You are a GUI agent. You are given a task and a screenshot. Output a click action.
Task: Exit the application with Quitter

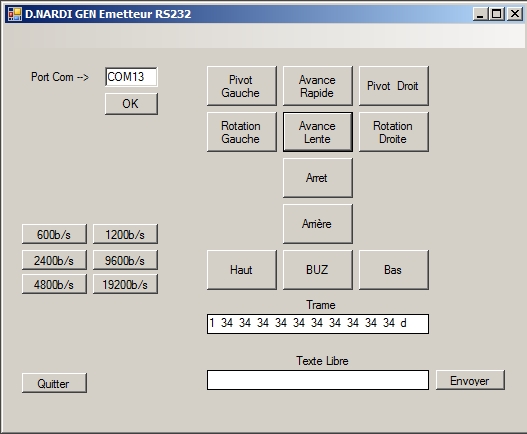click(54, 383)
